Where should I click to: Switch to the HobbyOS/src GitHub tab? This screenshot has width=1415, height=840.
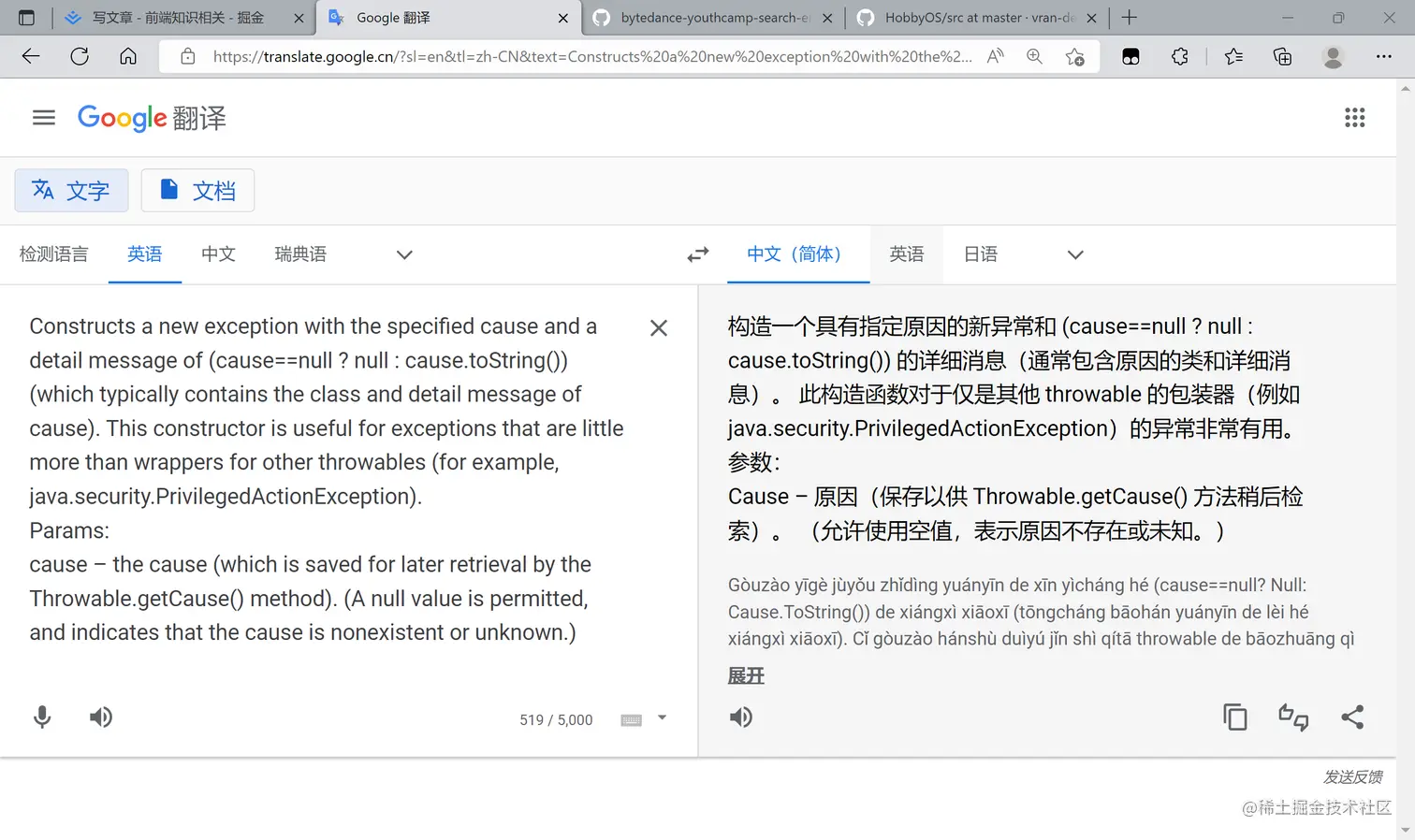coord(977,18)
